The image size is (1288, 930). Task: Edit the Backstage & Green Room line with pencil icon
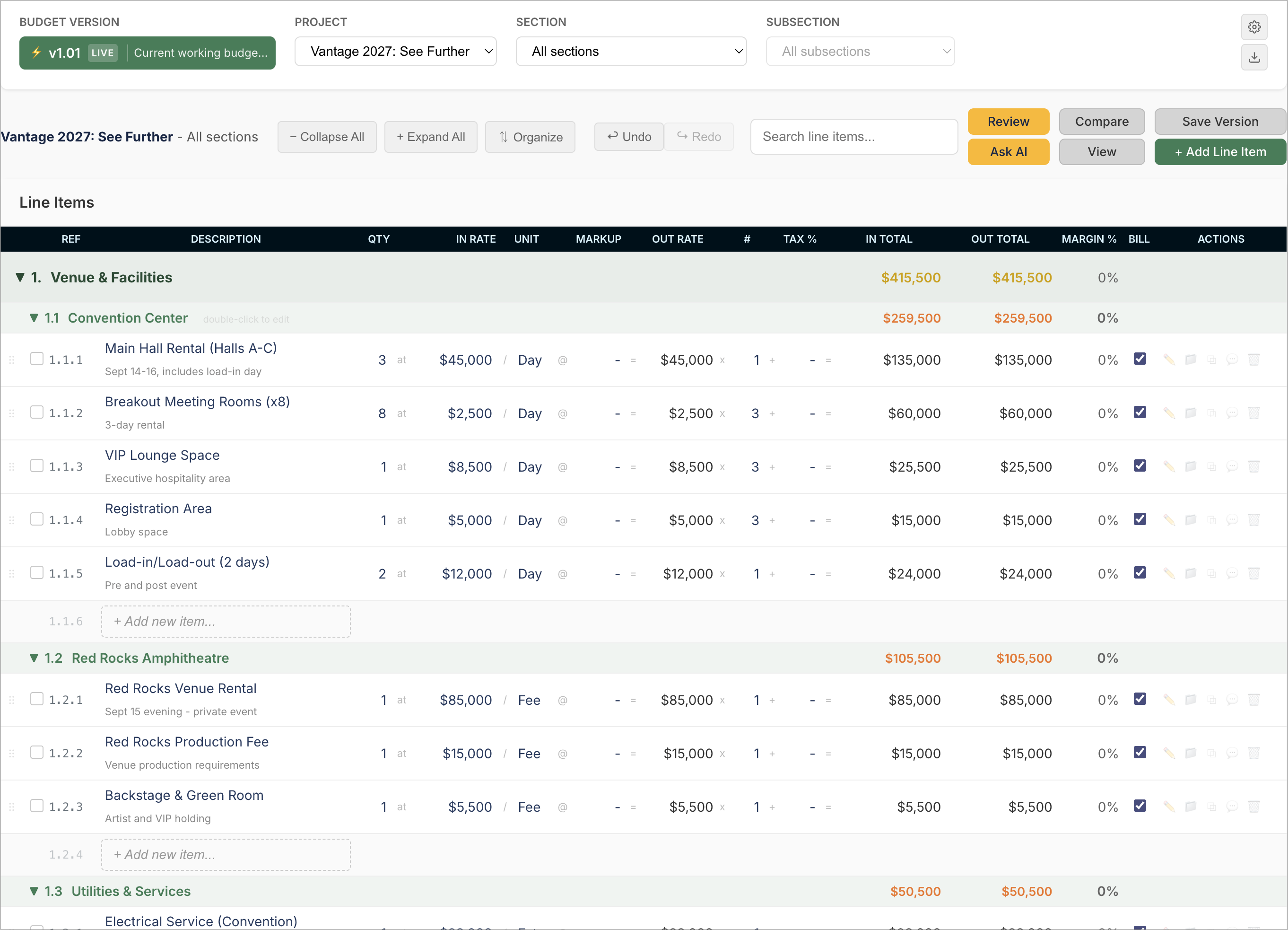click(x=1170, y=807)
